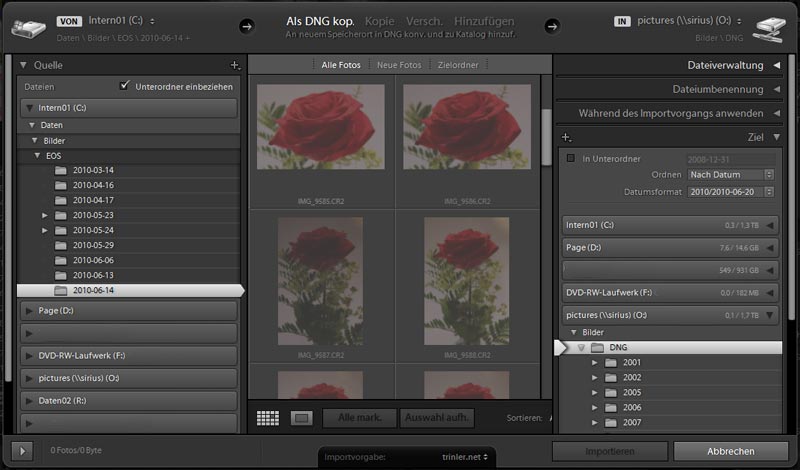Collapse the Intern01 (C:) source volume
The height and width of the screenshot is (470, 800).
click(x=29, y=108)
